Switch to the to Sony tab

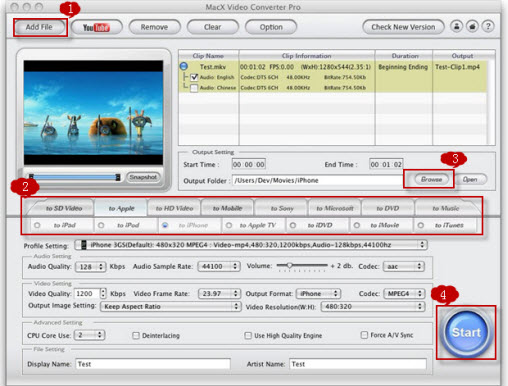282,208
